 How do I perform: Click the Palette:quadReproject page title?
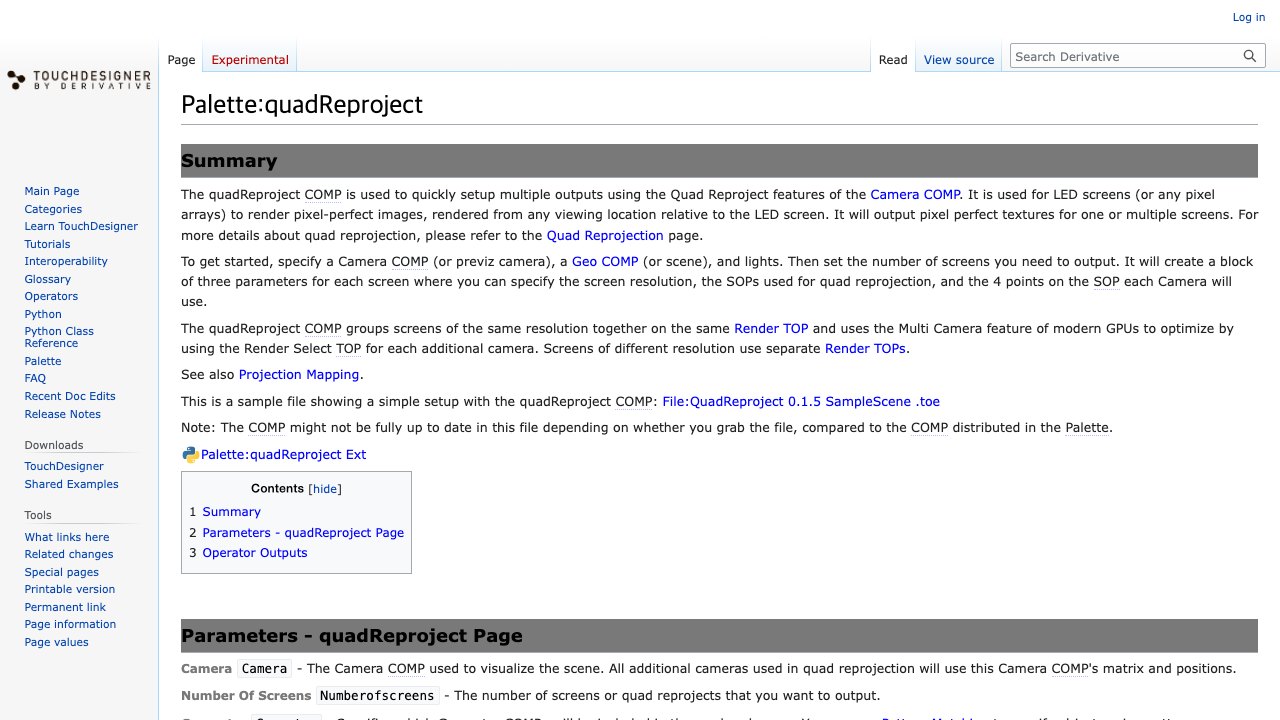coord(302,104)
